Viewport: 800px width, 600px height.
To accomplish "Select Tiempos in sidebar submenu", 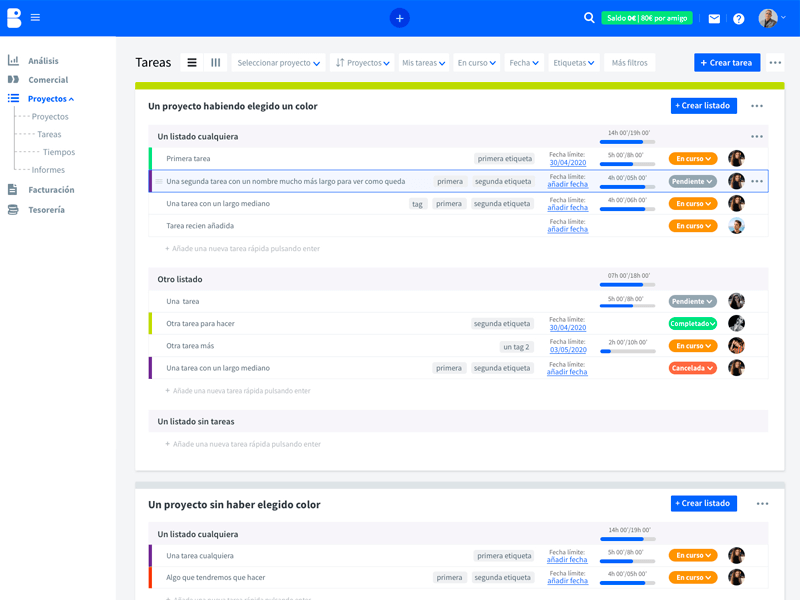I will 59,152.
